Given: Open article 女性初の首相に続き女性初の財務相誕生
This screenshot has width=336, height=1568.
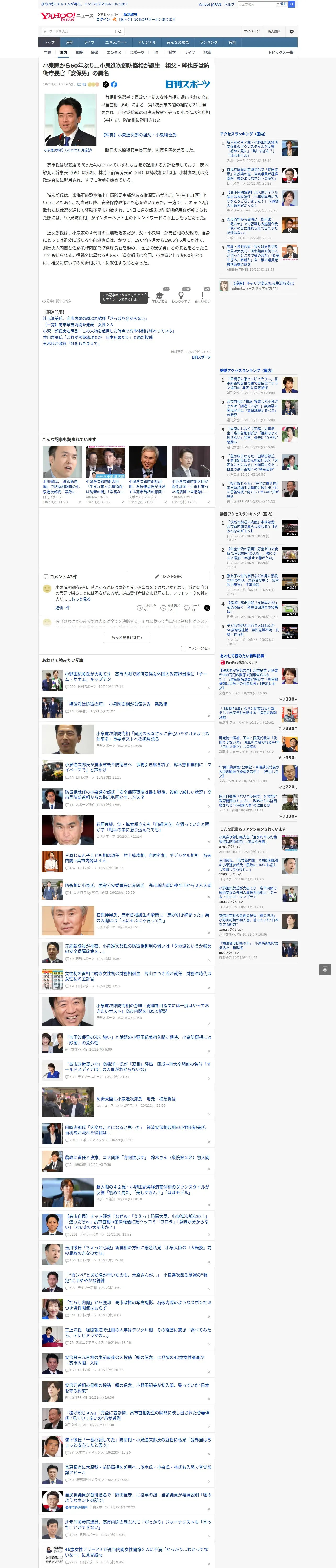Looking at the screenshot, I should tap(138, 976).
